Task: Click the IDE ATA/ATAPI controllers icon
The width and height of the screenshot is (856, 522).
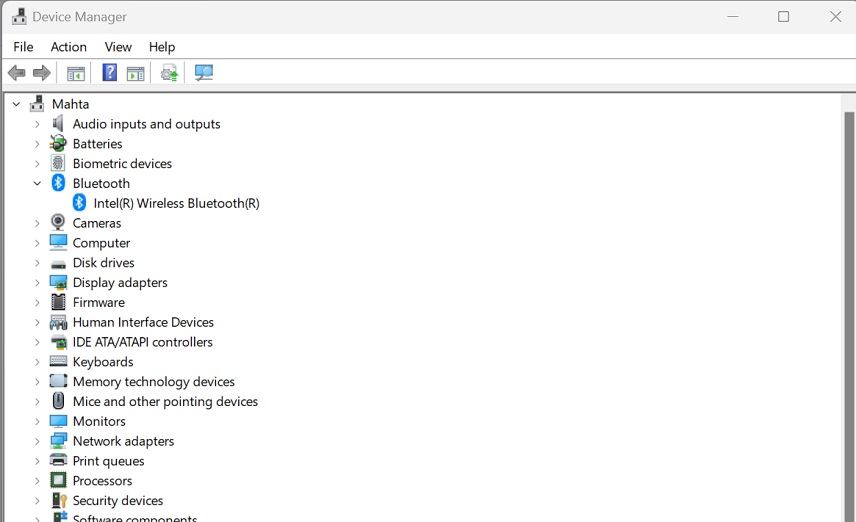Action: (x=58, y=342)
